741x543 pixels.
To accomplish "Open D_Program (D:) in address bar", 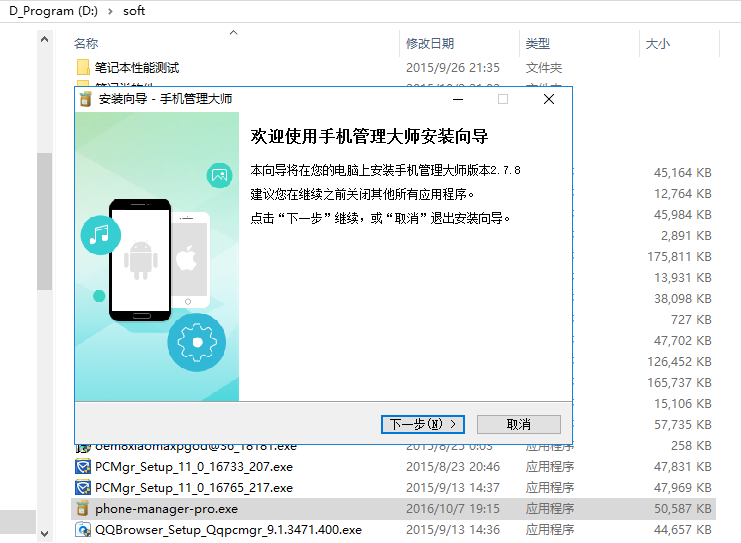I will click(x=53, y=11).
